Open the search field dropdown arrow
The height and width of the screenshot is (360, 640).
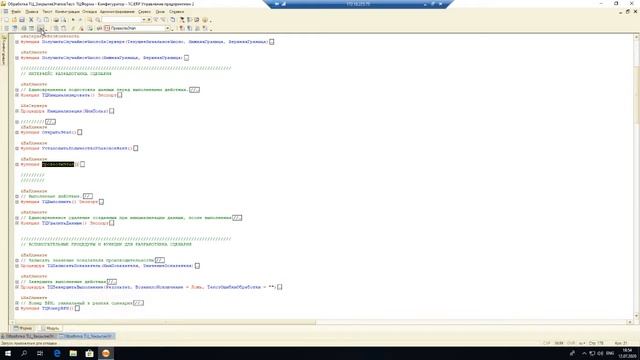click(144, 20)
